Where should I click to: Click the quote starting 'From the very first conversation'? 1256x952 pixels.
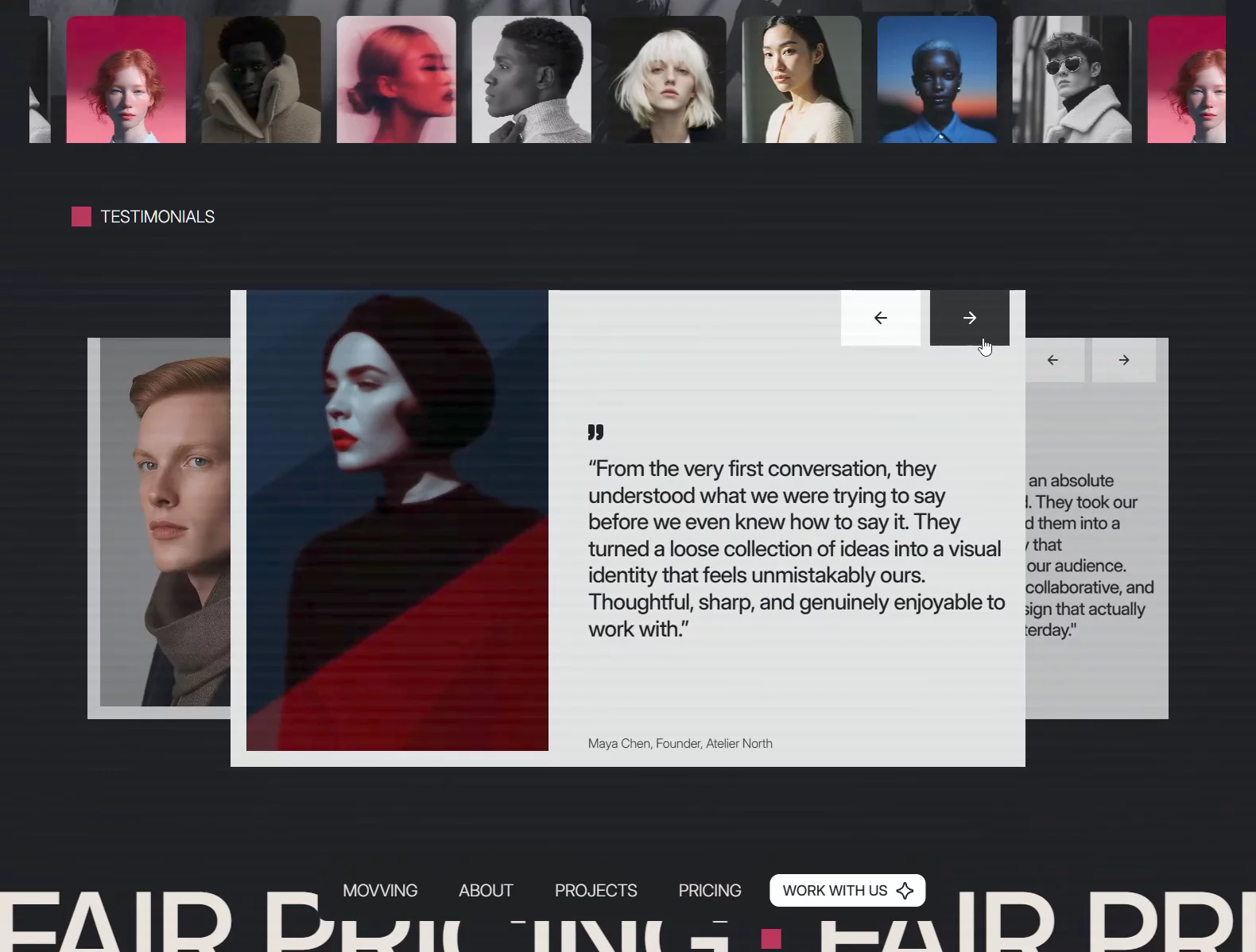pyautogui.click(x=797, y=549)
